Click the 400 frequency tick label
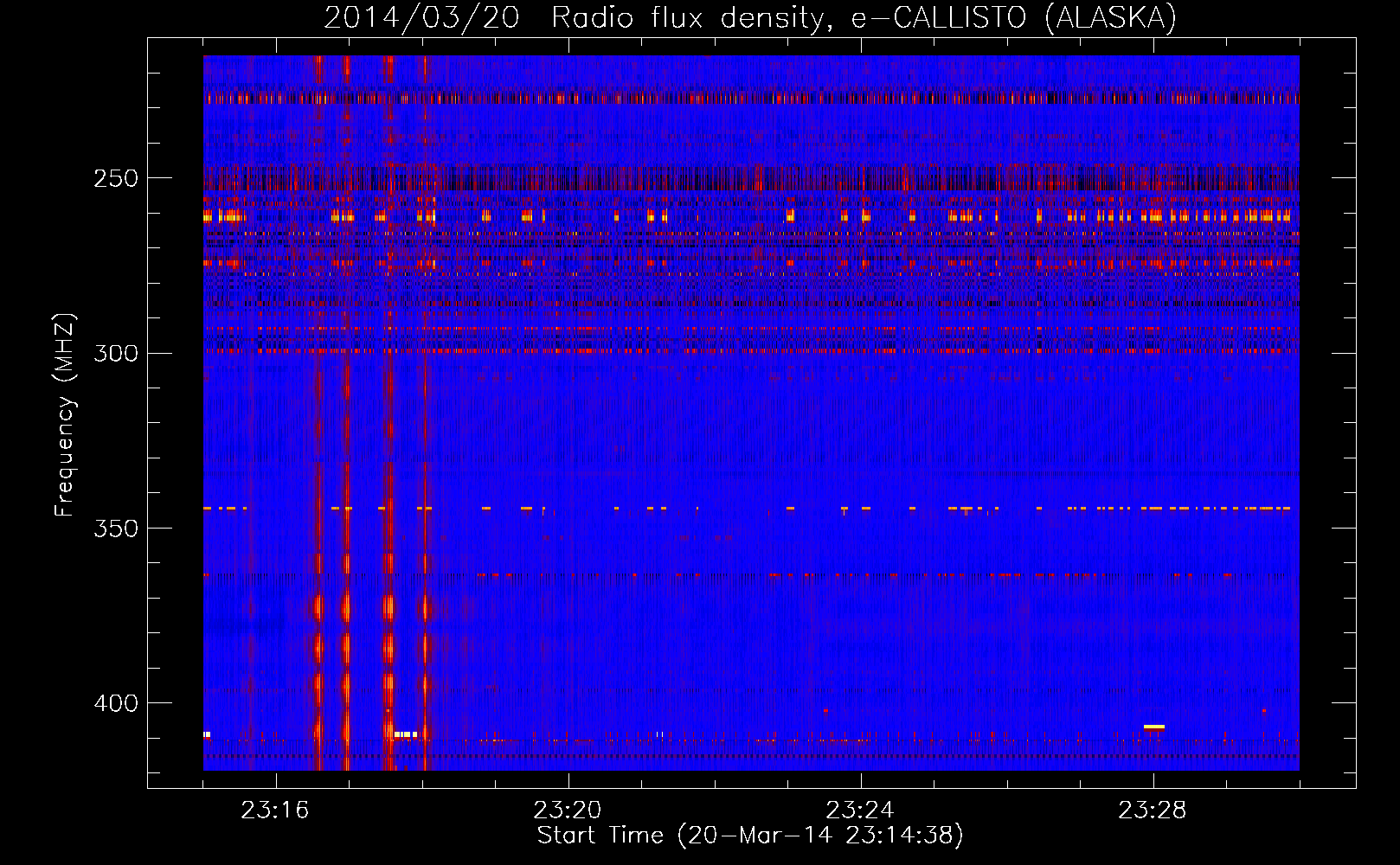Screen dimensions: 1400x865 point(116,703)
